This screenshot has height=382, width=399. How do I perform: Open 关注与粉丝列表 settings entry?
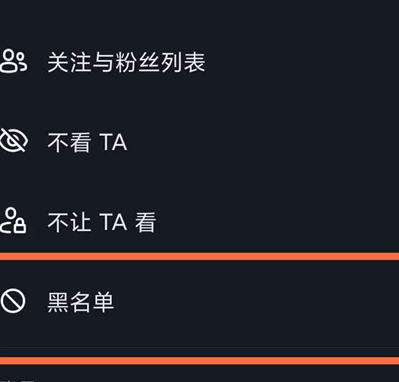(199, 62)
